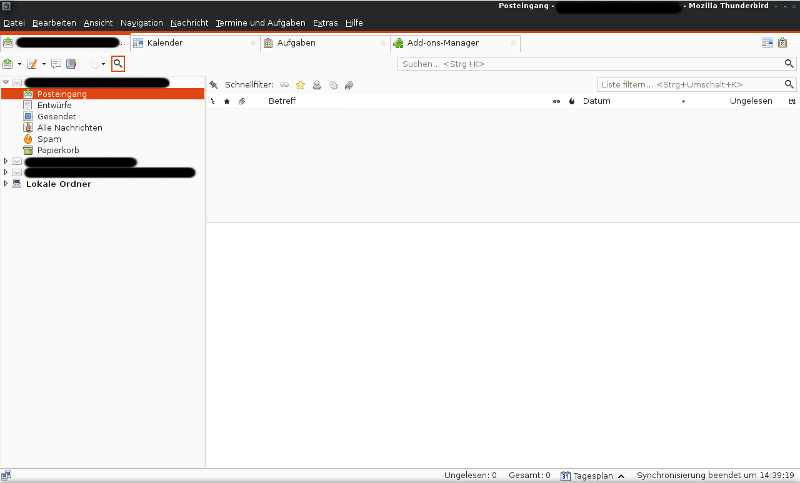Open the Extras menu
Image resolution: width=800 pixels, height=483 pixels.
326,23
